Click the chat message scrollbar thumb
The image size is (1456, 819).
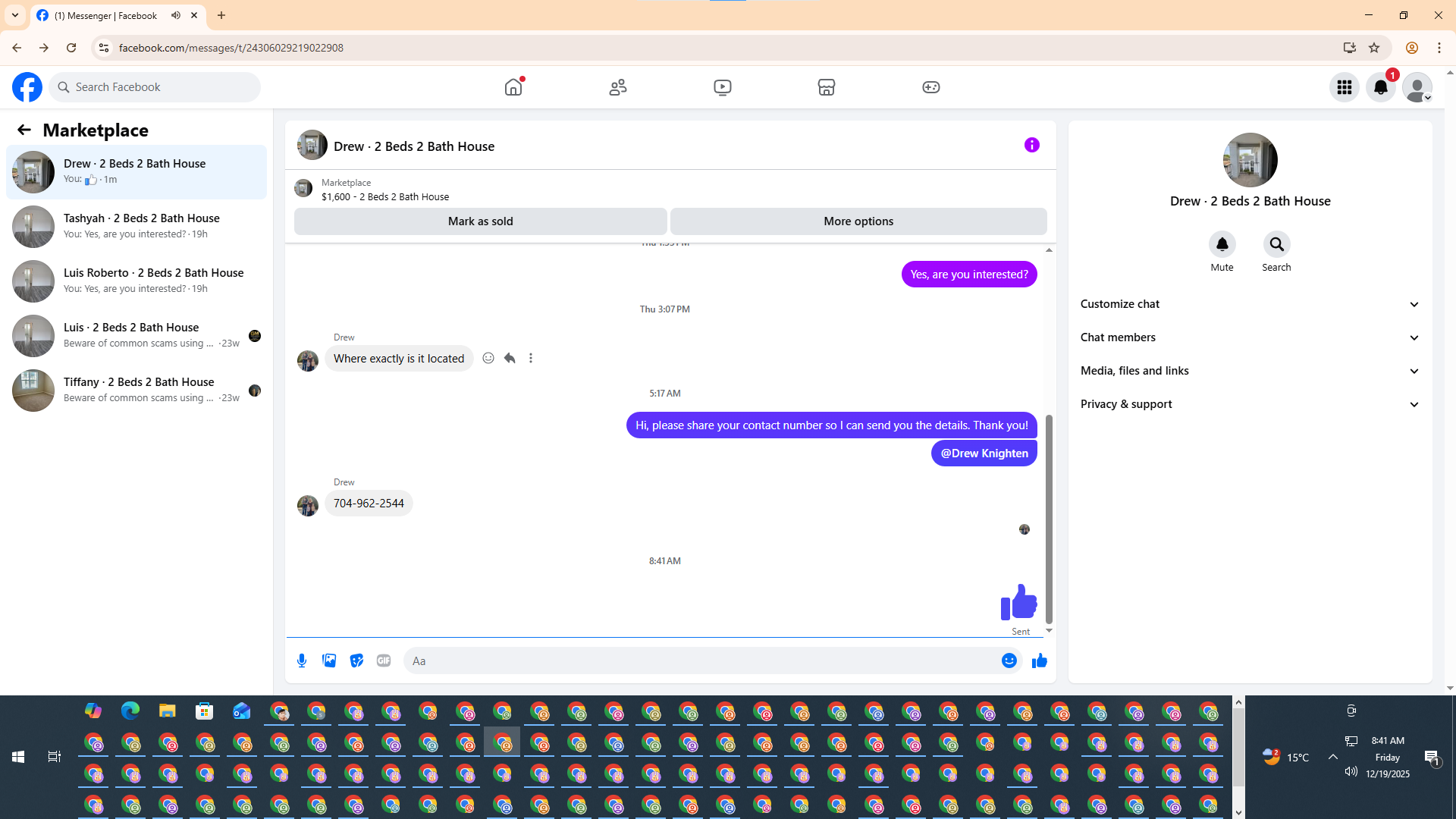click(1049, 519)
